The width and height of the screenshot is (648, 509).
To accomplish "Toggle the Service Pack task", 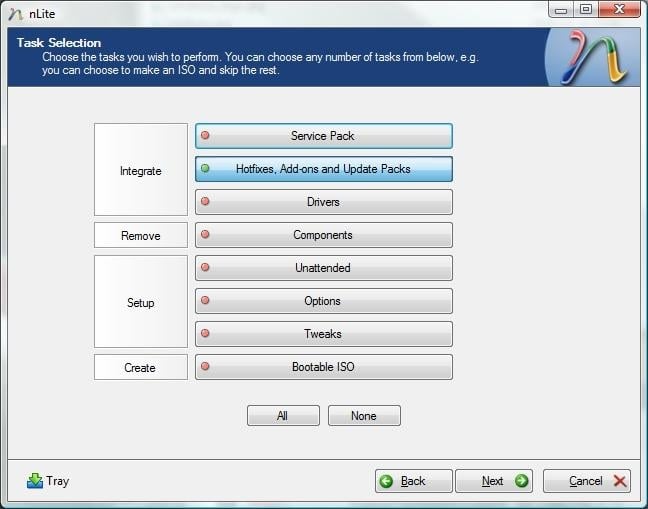I will [323, 136].
